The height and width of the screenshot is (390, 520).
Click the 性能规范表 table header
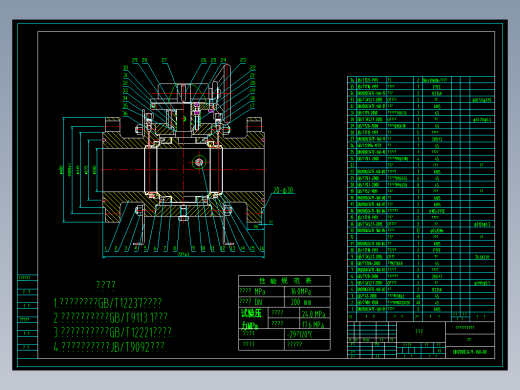[285, 281]
